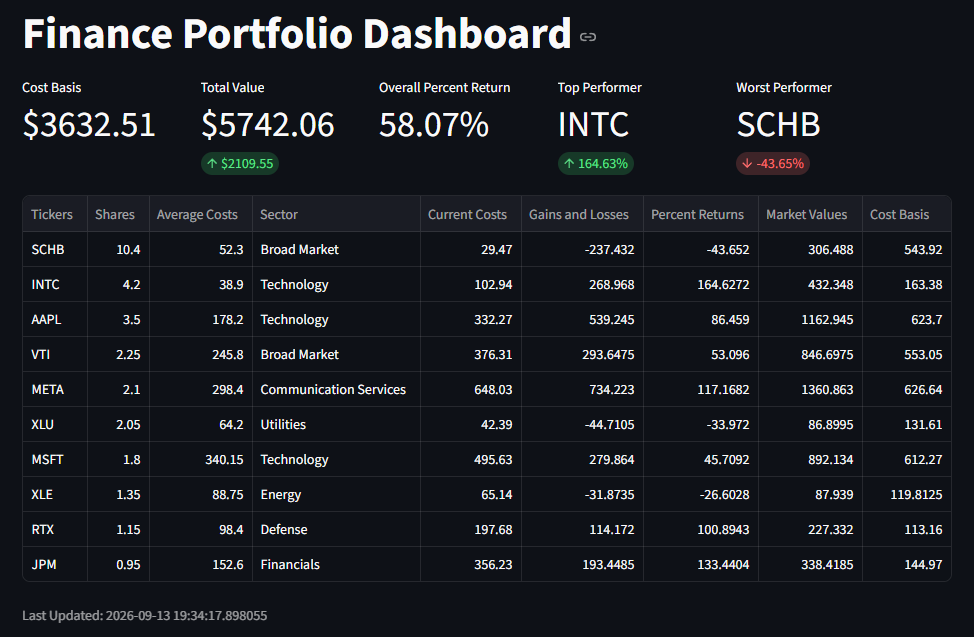Screen dimensions: 974x637
Task: Sort by the Current Costs column header
Action: [x=470, y=214]
